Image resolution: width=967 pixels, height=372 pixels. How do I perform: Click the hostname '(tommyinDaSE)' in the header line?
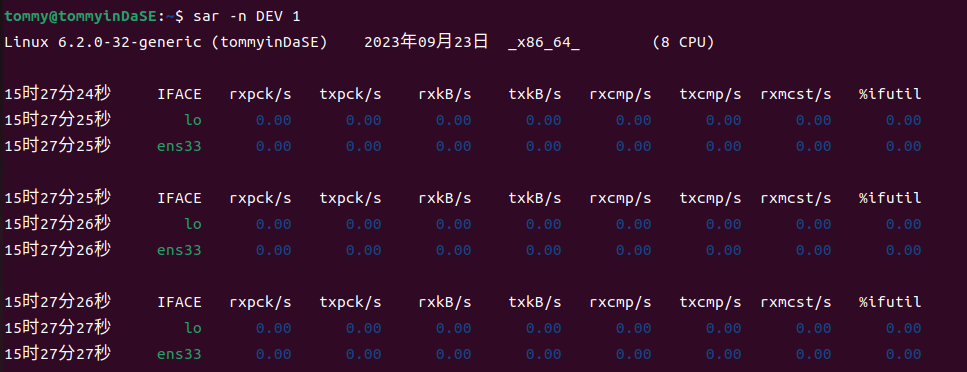point(270,43)
